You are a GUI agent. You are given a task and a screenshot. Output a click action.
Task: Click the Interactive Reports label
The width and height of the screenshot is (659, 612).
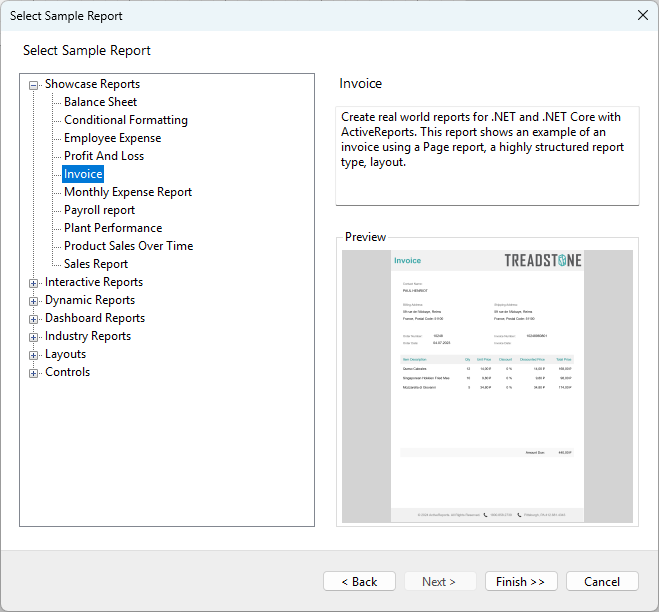pyautogui.click(x=94, y=282)
